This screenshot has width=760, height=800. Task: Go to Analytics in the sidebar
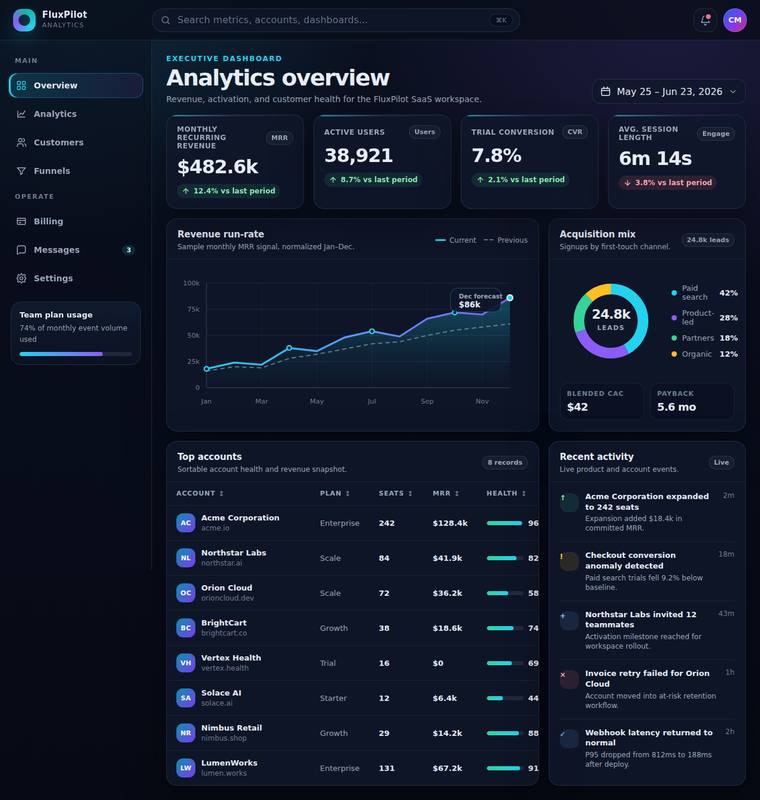(x=76, y=114)
